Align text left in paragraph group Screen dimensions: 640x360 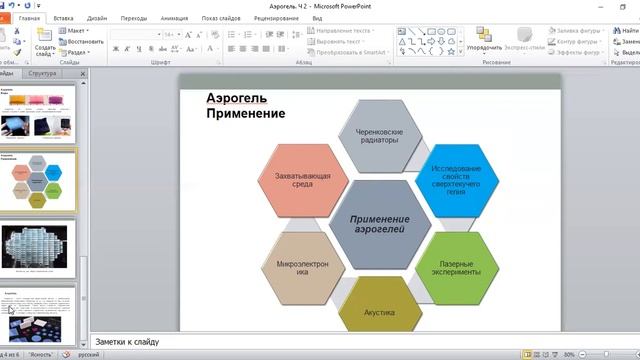pos(231,49)
